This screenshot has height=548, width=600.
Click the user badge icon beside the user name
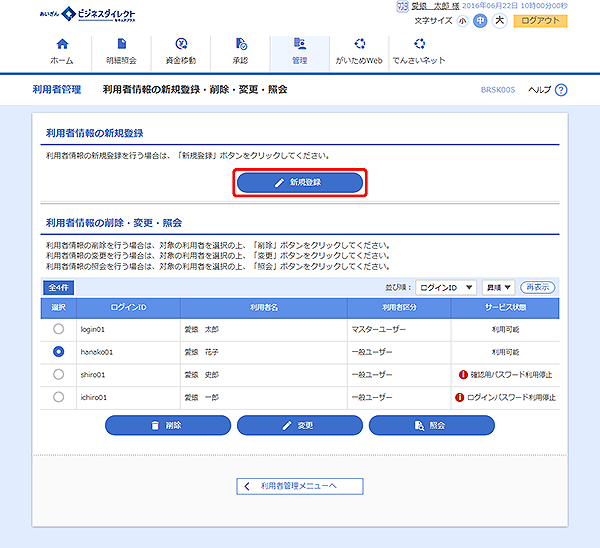[403, 7]
